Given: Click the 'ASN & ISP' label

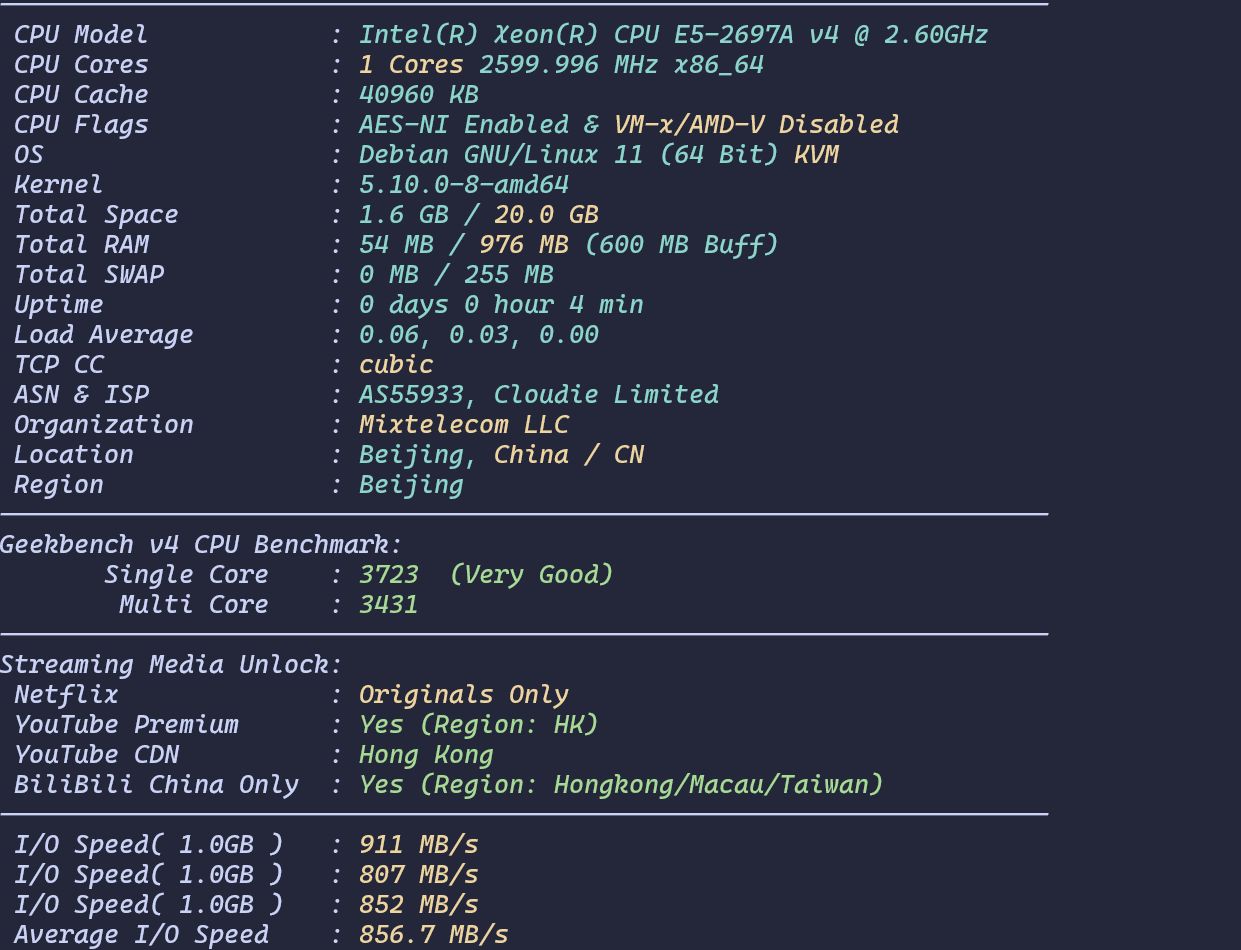Looking at the screenshot, I should [x=81, y=395].
